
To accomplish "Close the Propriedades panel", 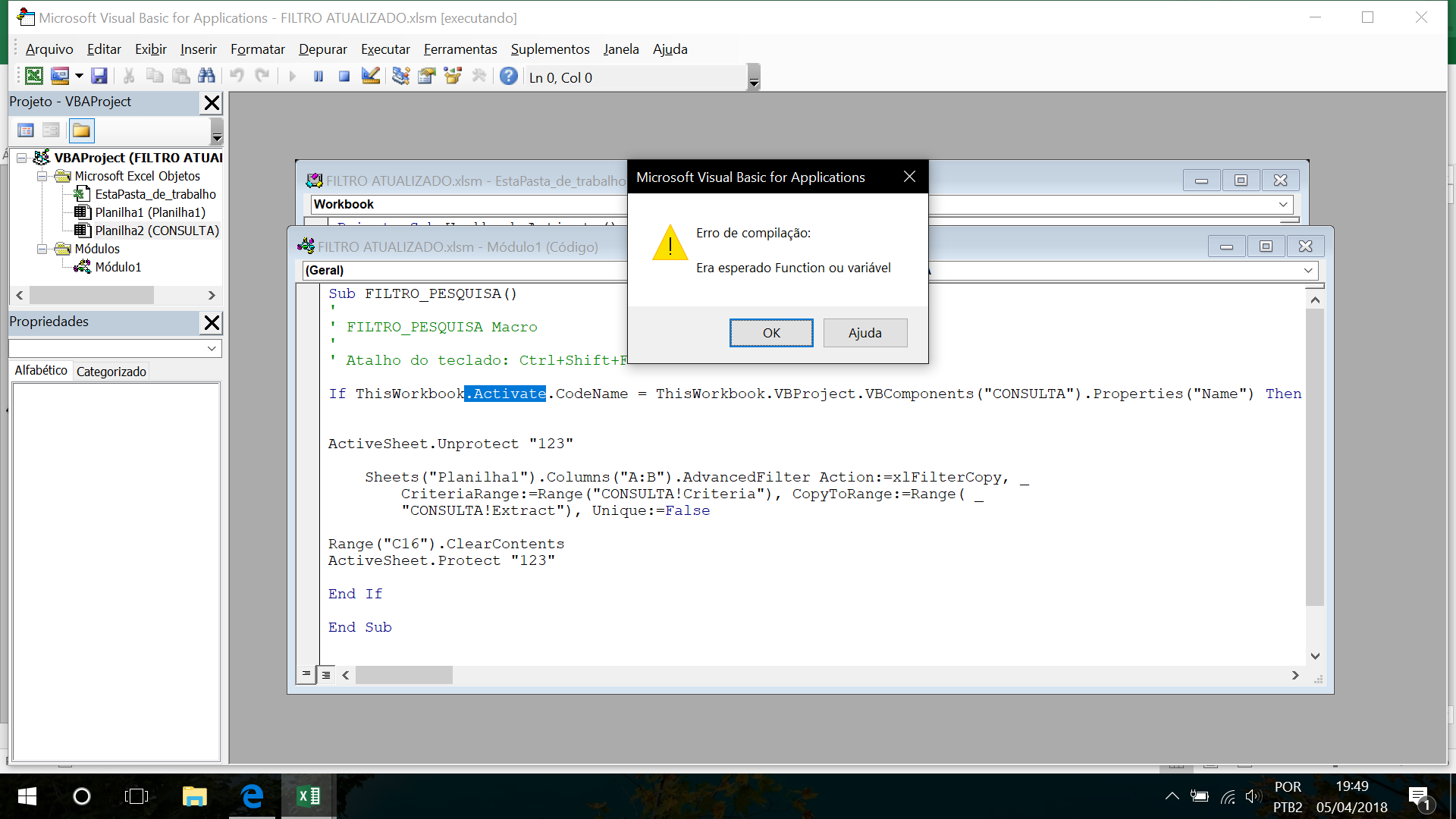I will pos(212,322).
